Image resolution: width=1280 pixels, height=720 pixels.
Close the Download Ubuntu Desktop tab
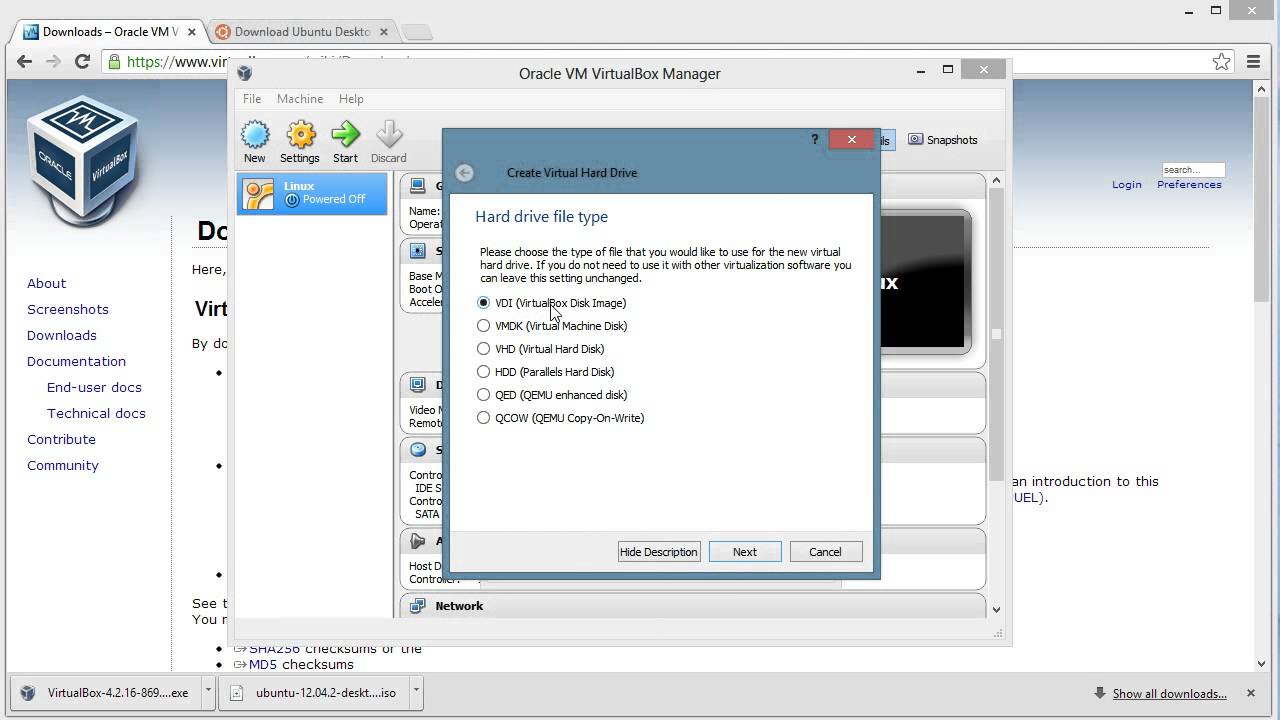click(384, 32)
